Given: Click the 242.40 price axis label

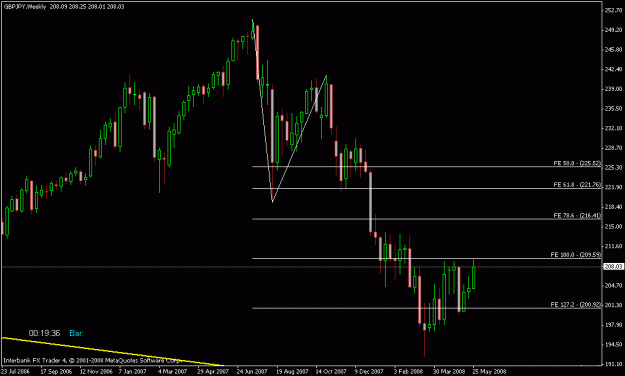Looking at the screenshot, I should pos(613,69).
